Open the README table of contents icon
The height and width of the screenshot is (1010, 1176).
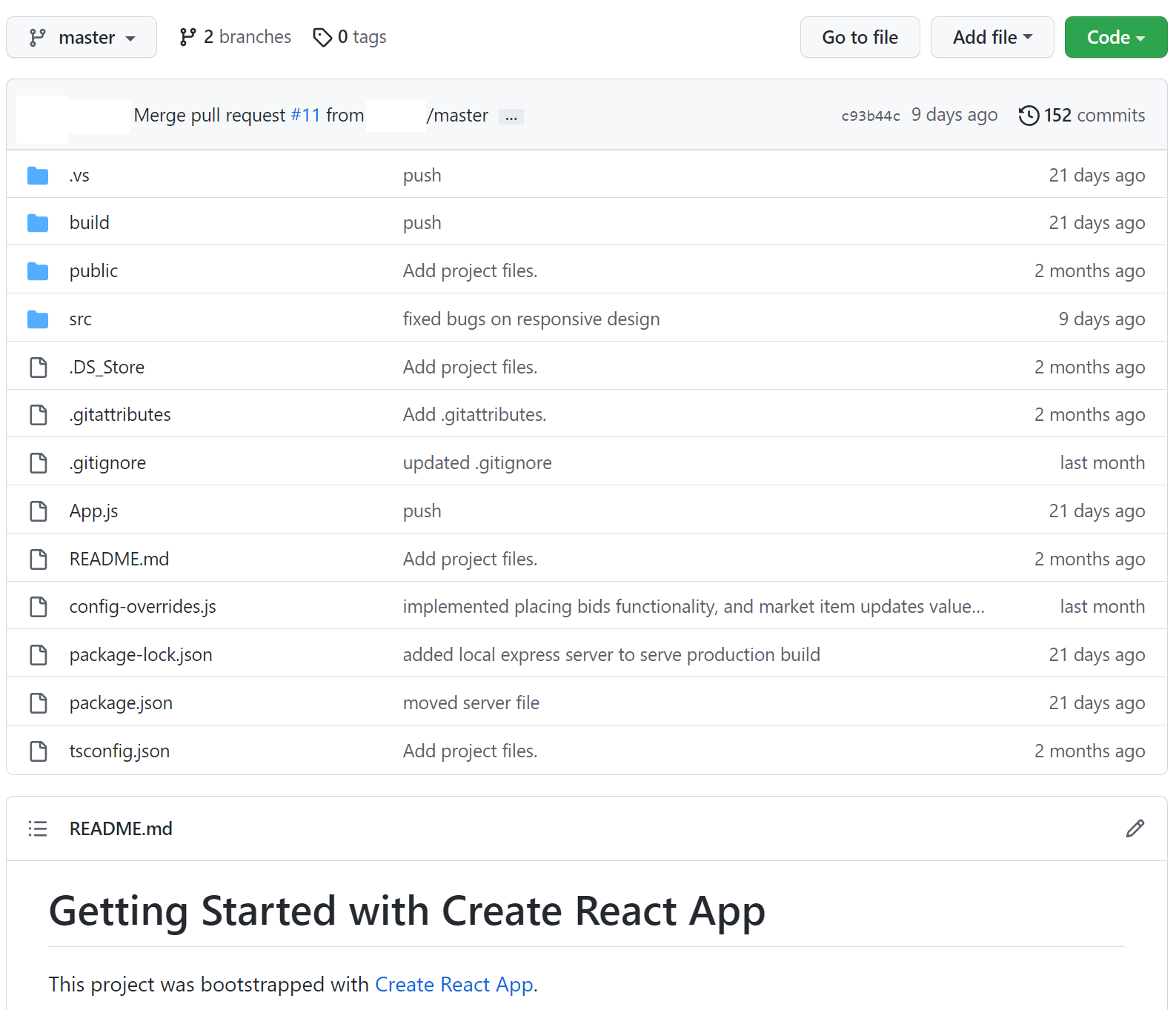coord(38,828)
